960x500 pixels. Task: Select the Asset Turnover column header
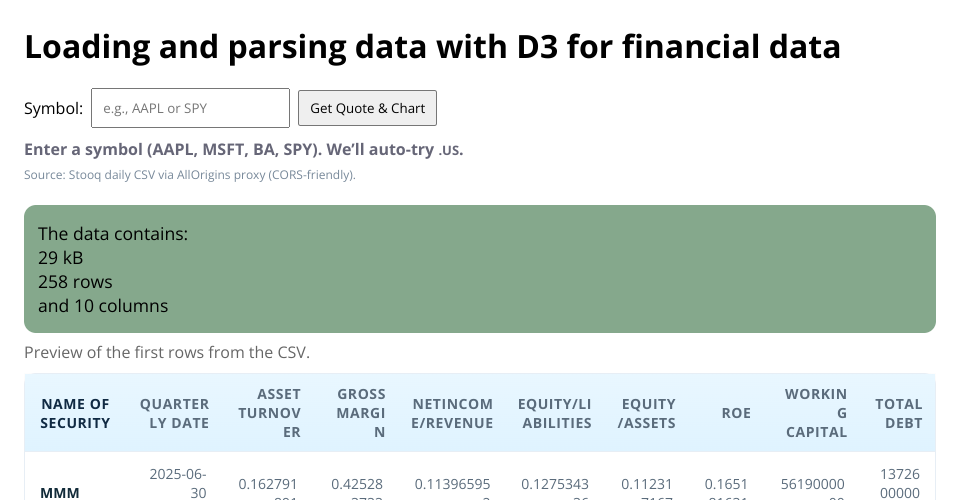[x=269, y=413]
